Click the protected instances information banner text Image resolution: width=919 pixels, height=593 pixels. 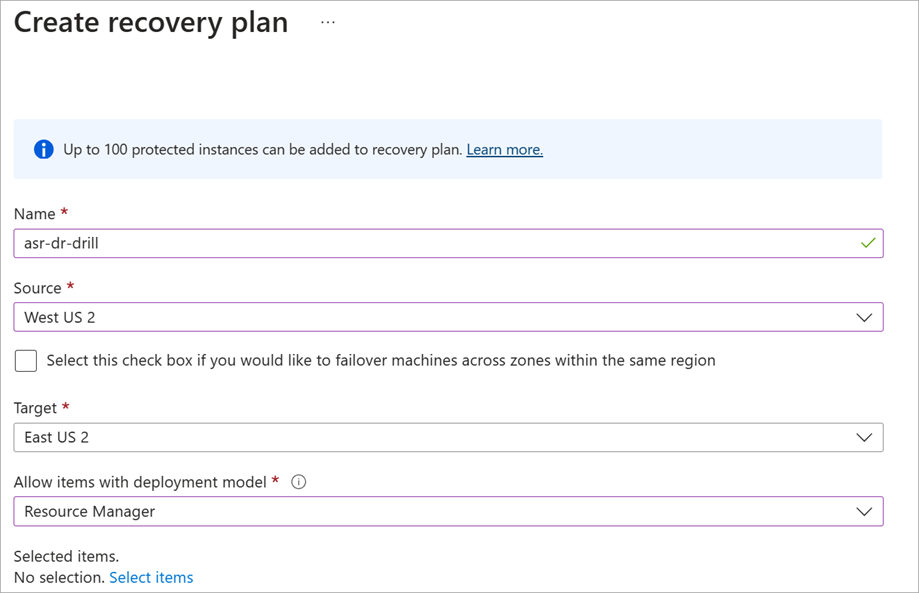(x=263, y=150)
